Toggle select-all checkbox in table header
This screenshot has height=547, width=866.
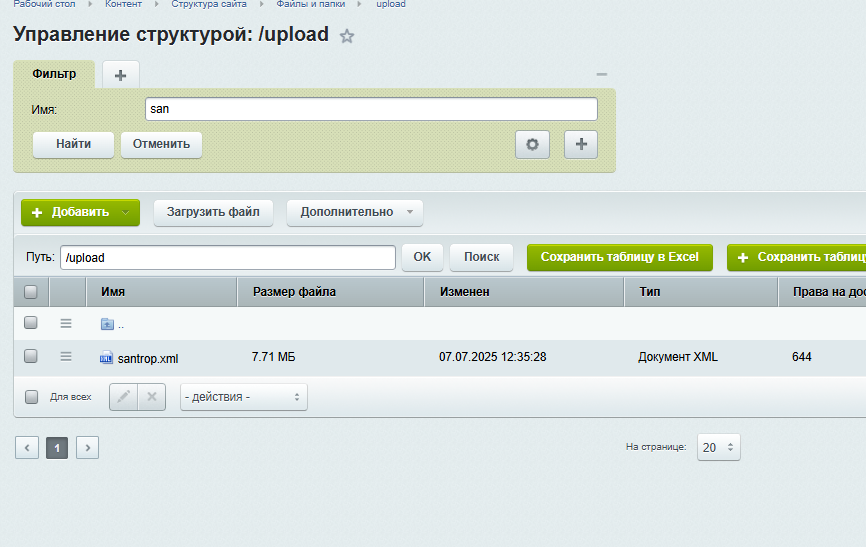tap(31, 292)
